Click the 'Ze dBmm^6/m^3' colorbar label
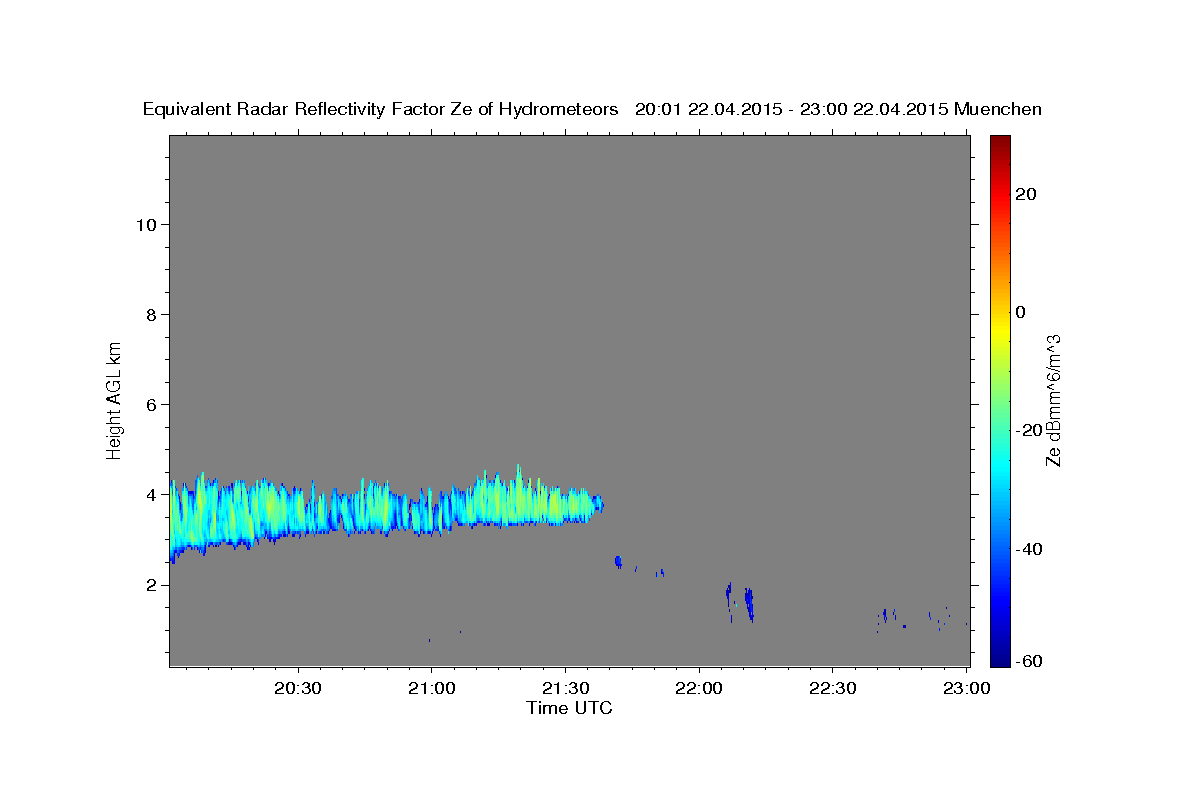Screen dimensions: 1200x800 1053,400
